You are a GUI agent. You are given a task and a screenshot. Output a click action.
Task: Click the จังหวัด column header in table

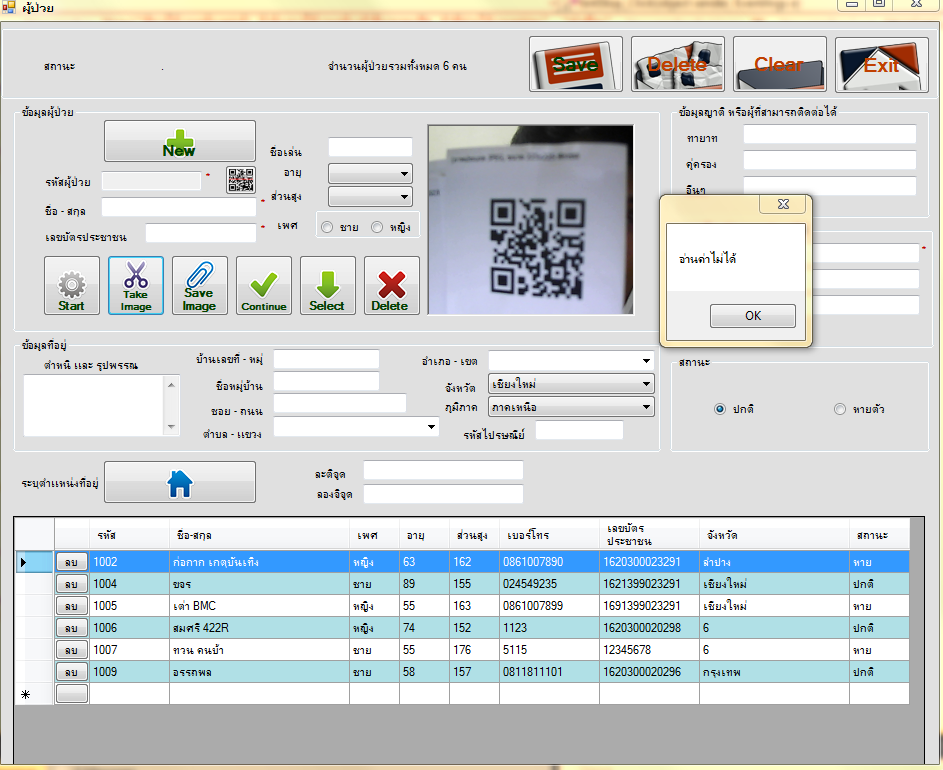click(x=774, y=535)
